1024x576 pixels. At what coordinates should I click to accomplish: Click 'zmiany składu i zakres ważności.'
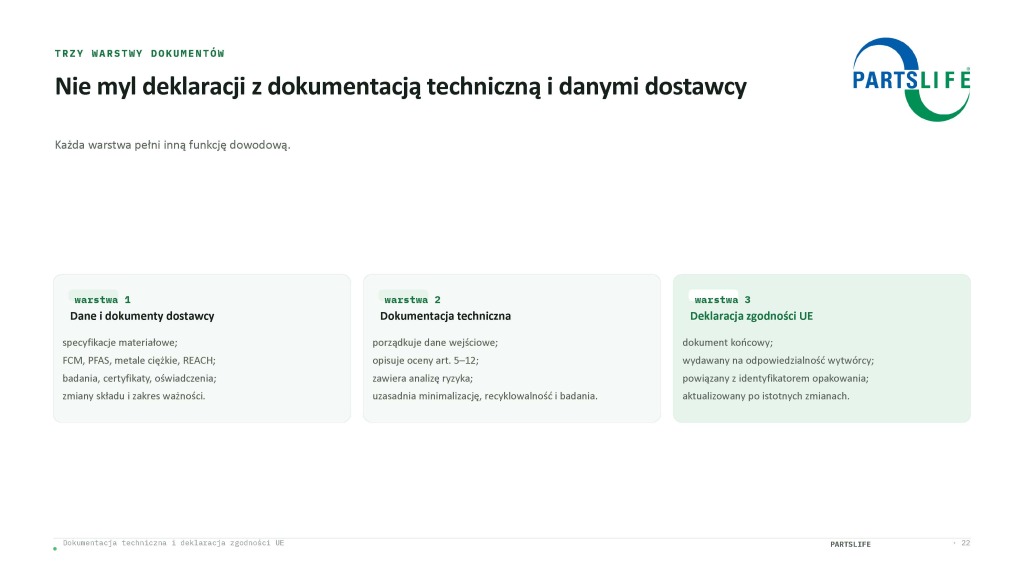pos(134,396)
